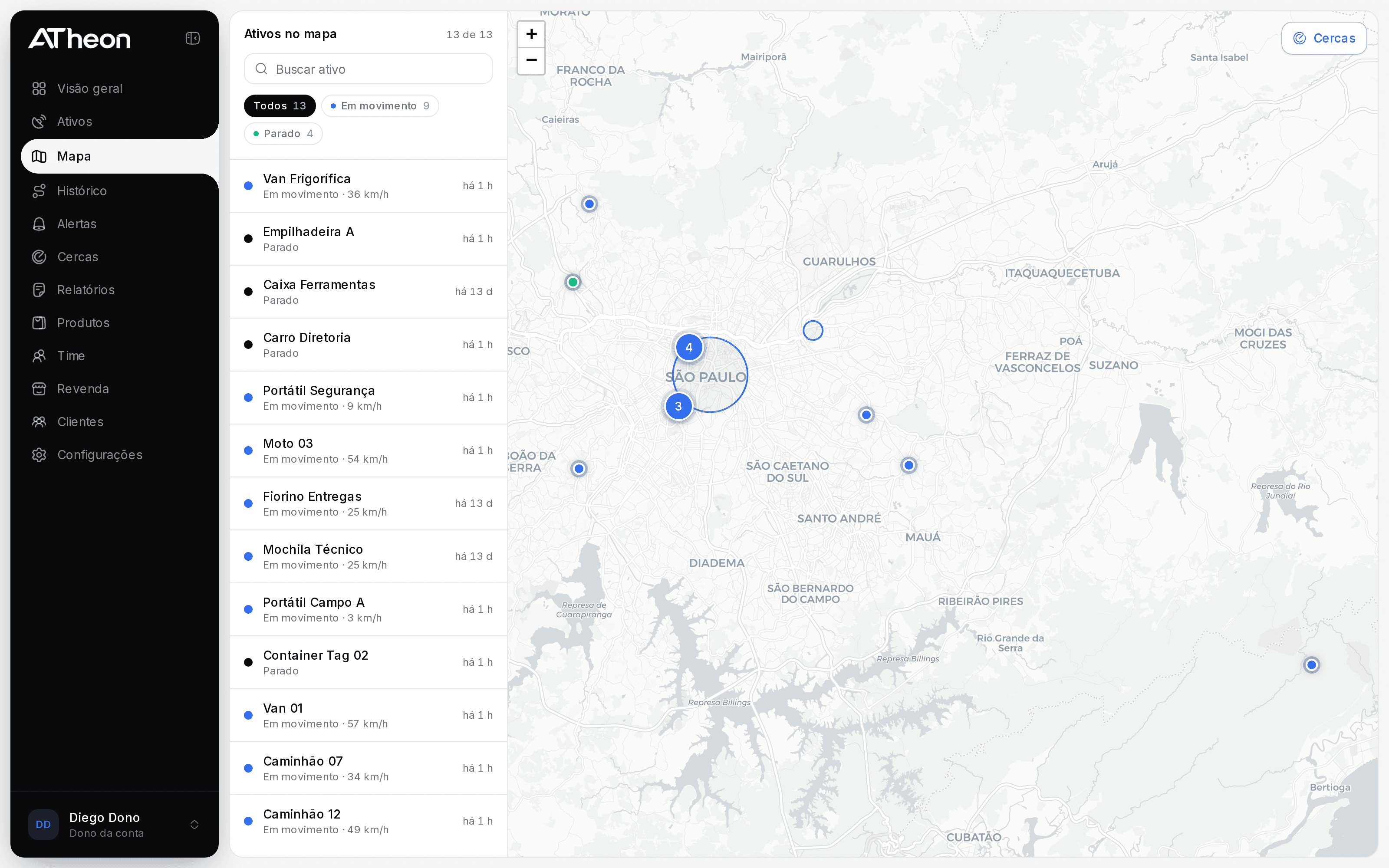The height and width of the screenshot is (868, 1389).
Task: Select Portátil Segurança in asset list
Action: click(369, 398)
